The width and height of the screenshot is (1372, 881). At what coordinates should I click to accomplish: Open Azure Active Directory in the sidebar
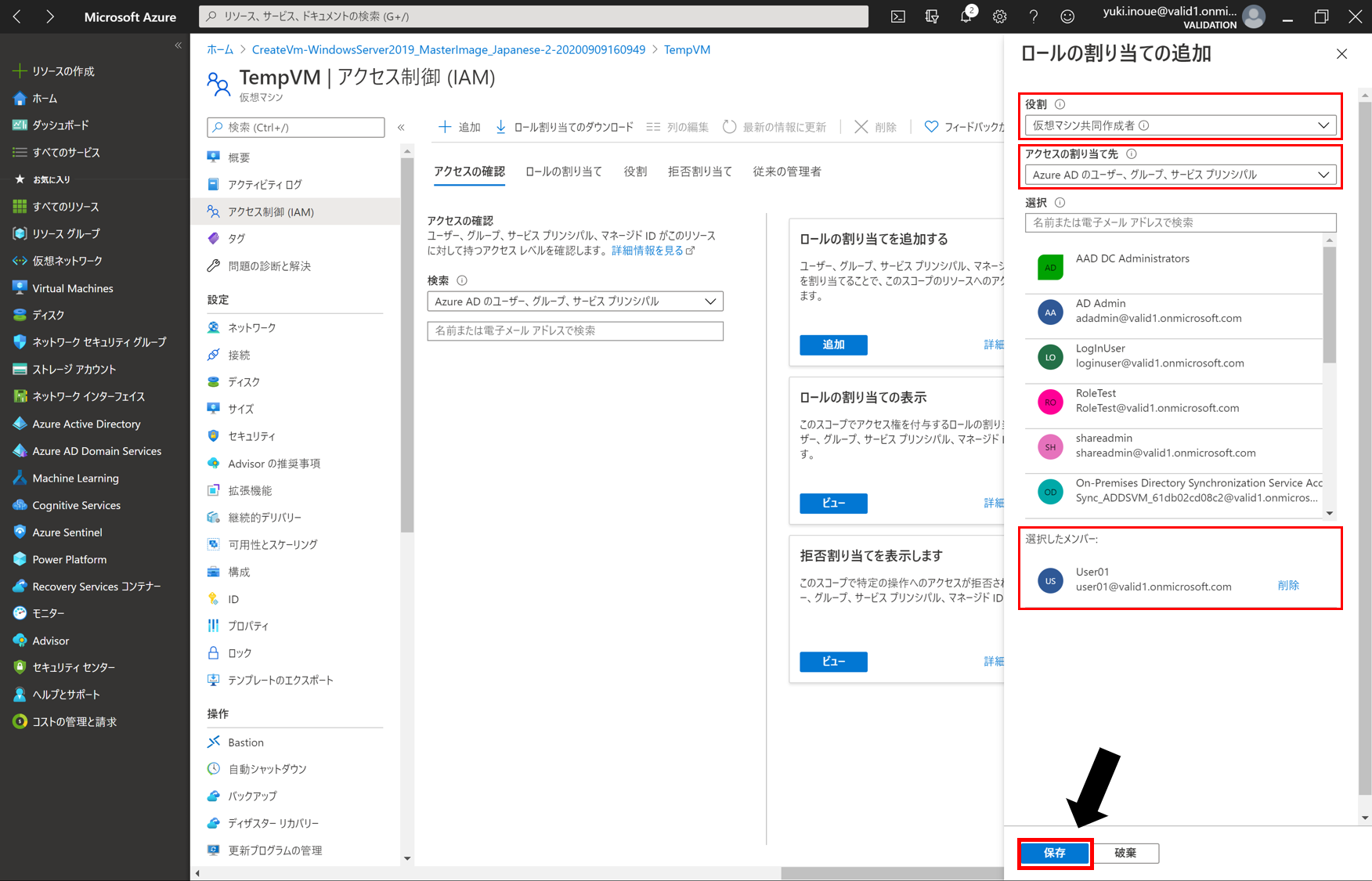coord(76,424)
